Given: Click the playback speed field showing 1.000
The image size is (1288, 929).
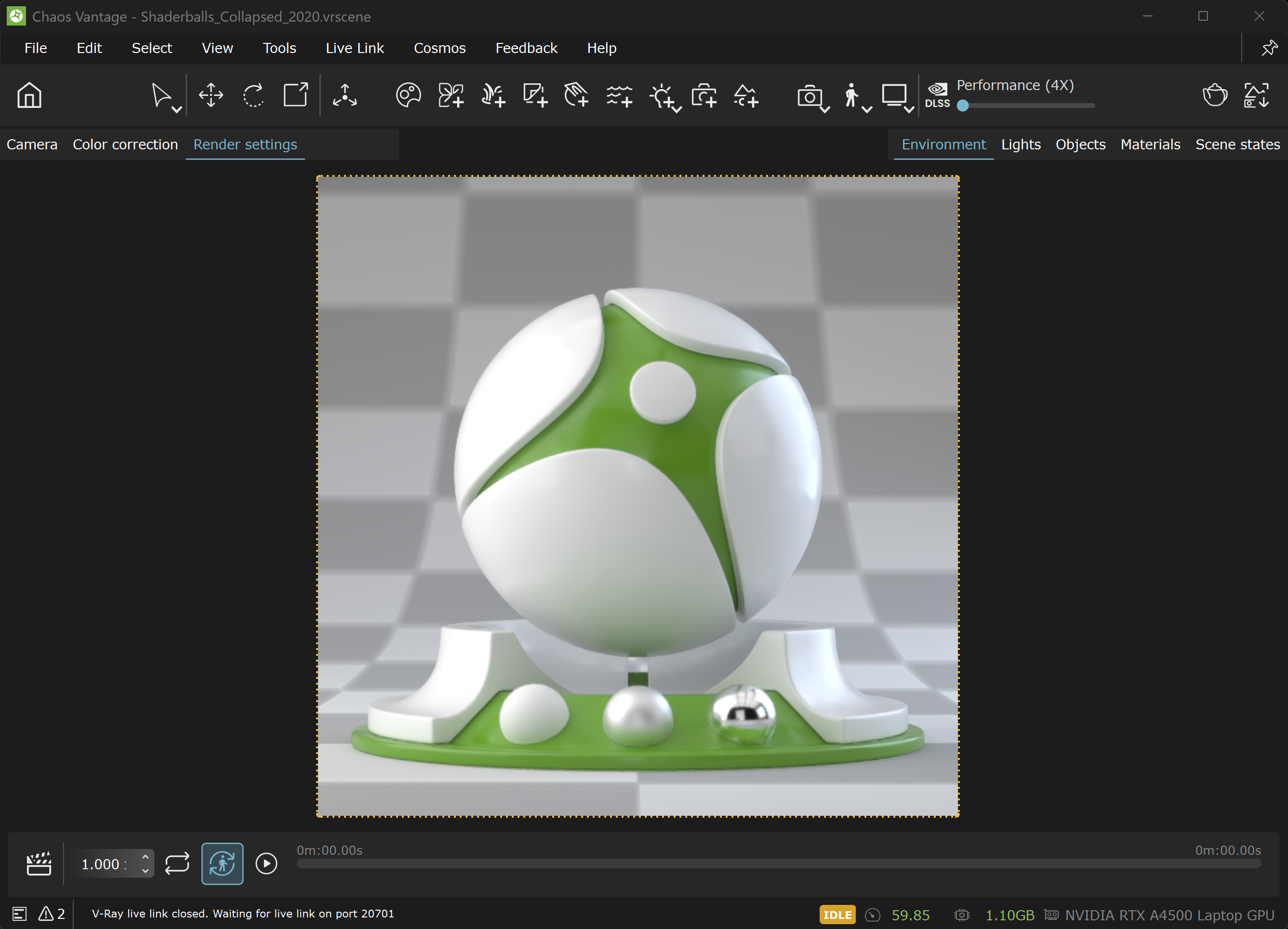Looking at the screenshot, I should (x=115, y=863).
